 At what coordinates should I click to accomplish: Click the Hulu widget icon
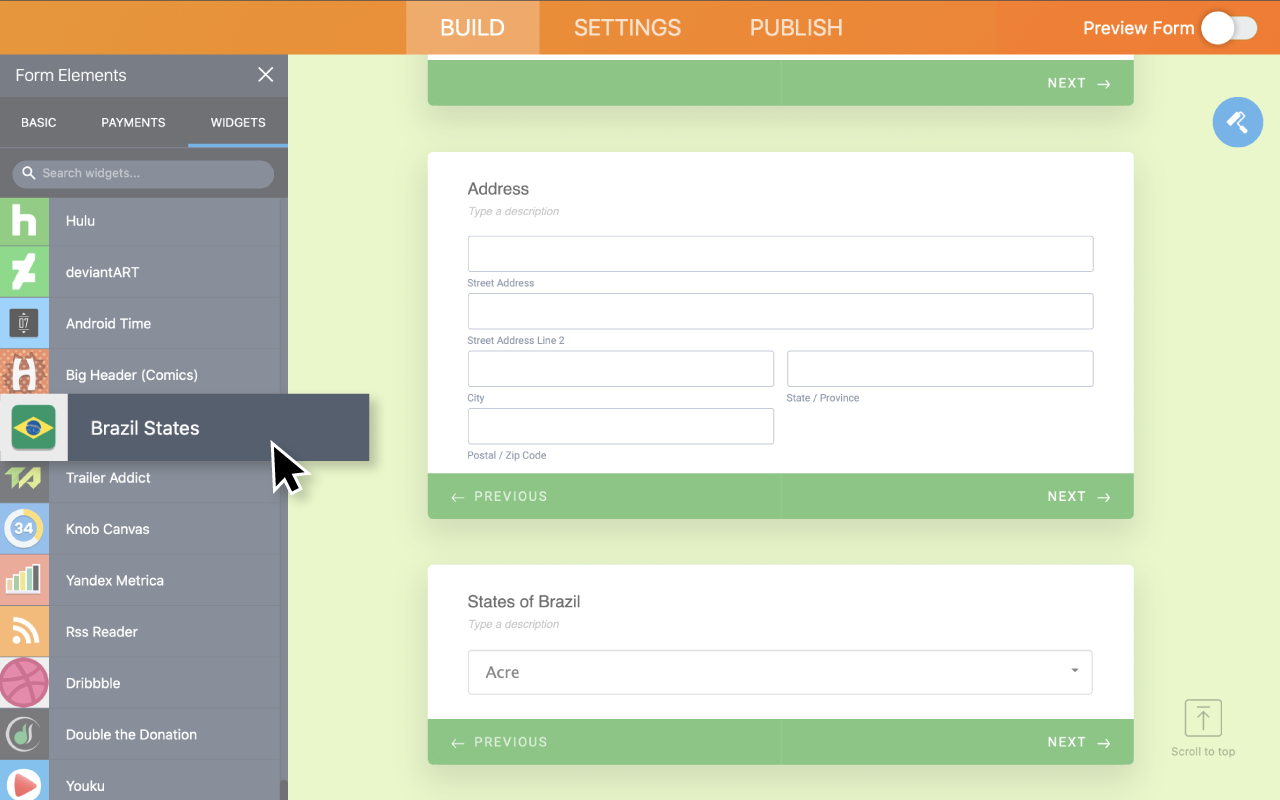(x=24, y=221)
